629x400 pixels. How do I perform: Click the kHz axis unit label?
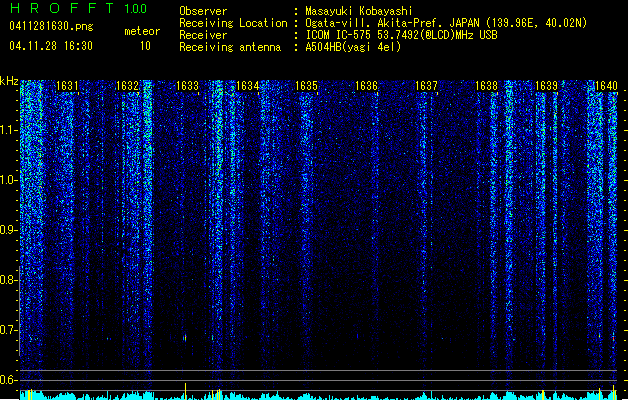click(x=9, y=81)
